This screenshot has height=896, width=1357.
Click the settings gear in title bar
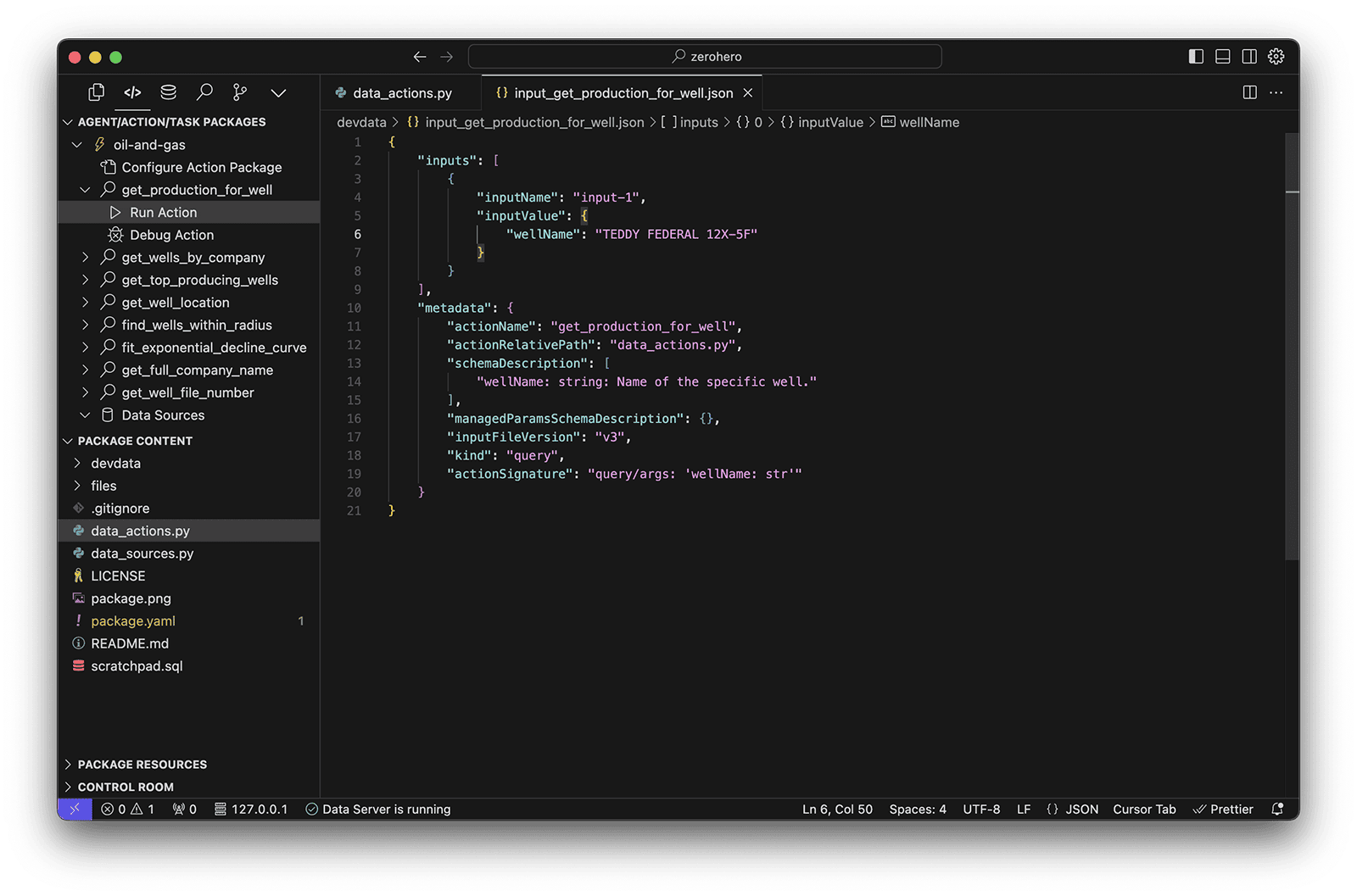1276,57
